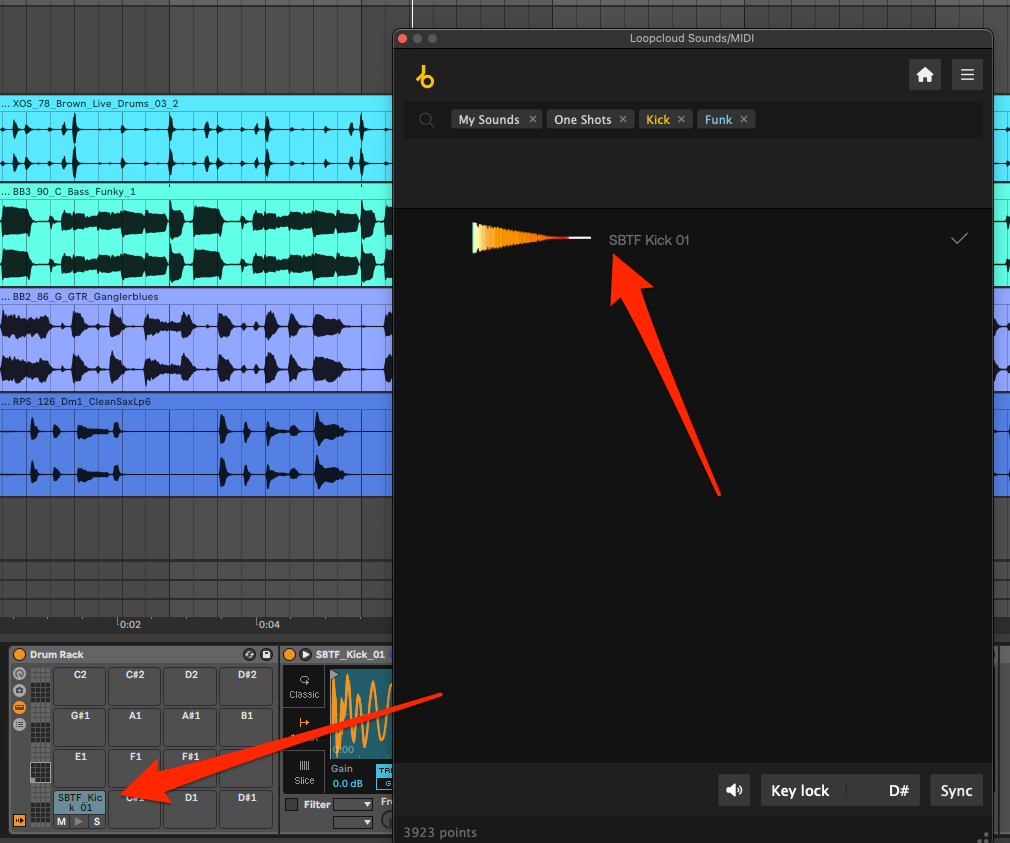
Task: Click the yellow Loopcloud logo
Action: click(426, 76)
